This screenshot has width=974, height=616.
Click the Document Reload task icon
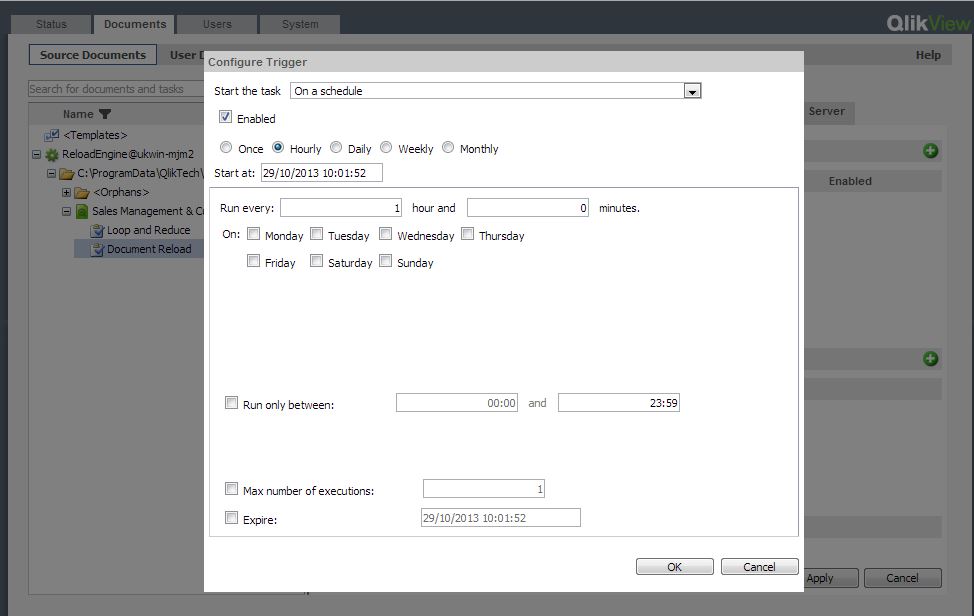coord(97,250)
